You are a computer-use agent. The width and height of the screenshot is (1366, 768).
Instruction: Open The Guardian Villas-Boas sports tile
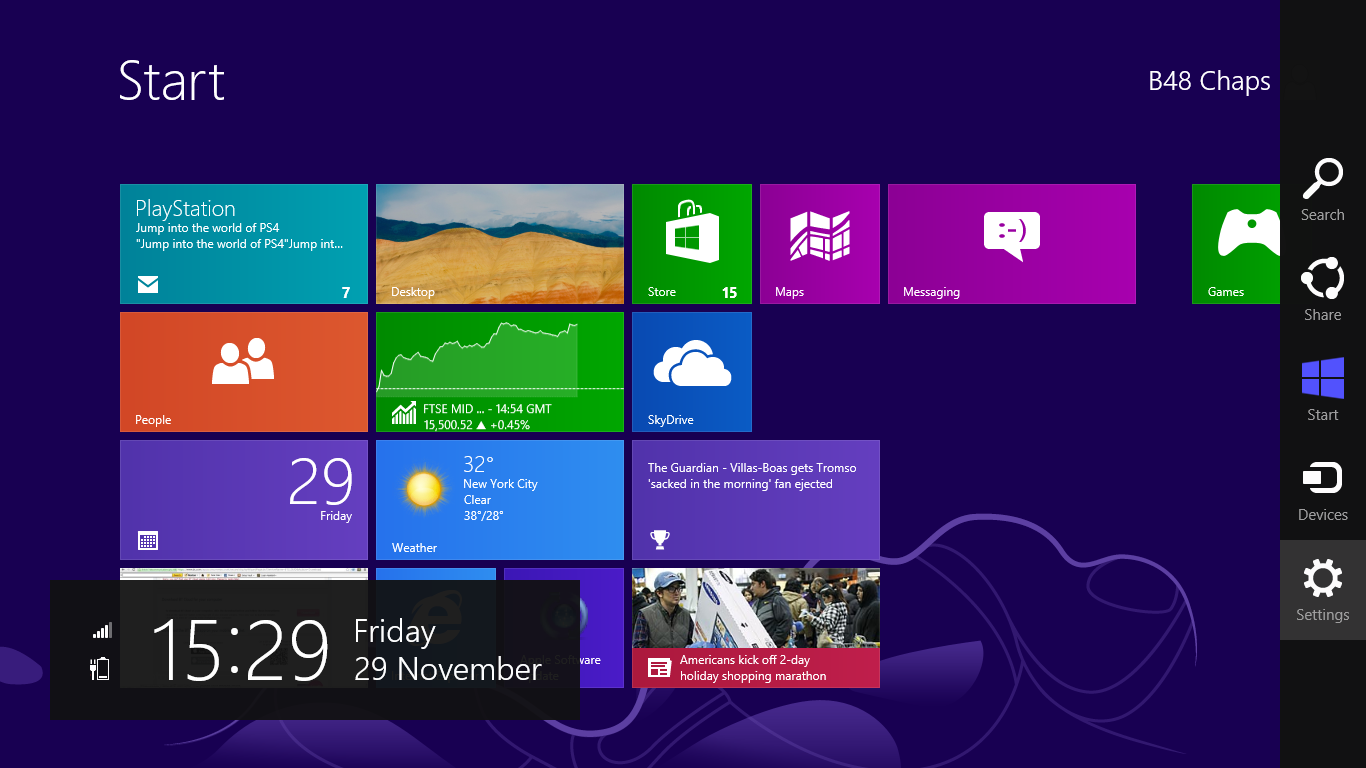(x=756, y=500)
